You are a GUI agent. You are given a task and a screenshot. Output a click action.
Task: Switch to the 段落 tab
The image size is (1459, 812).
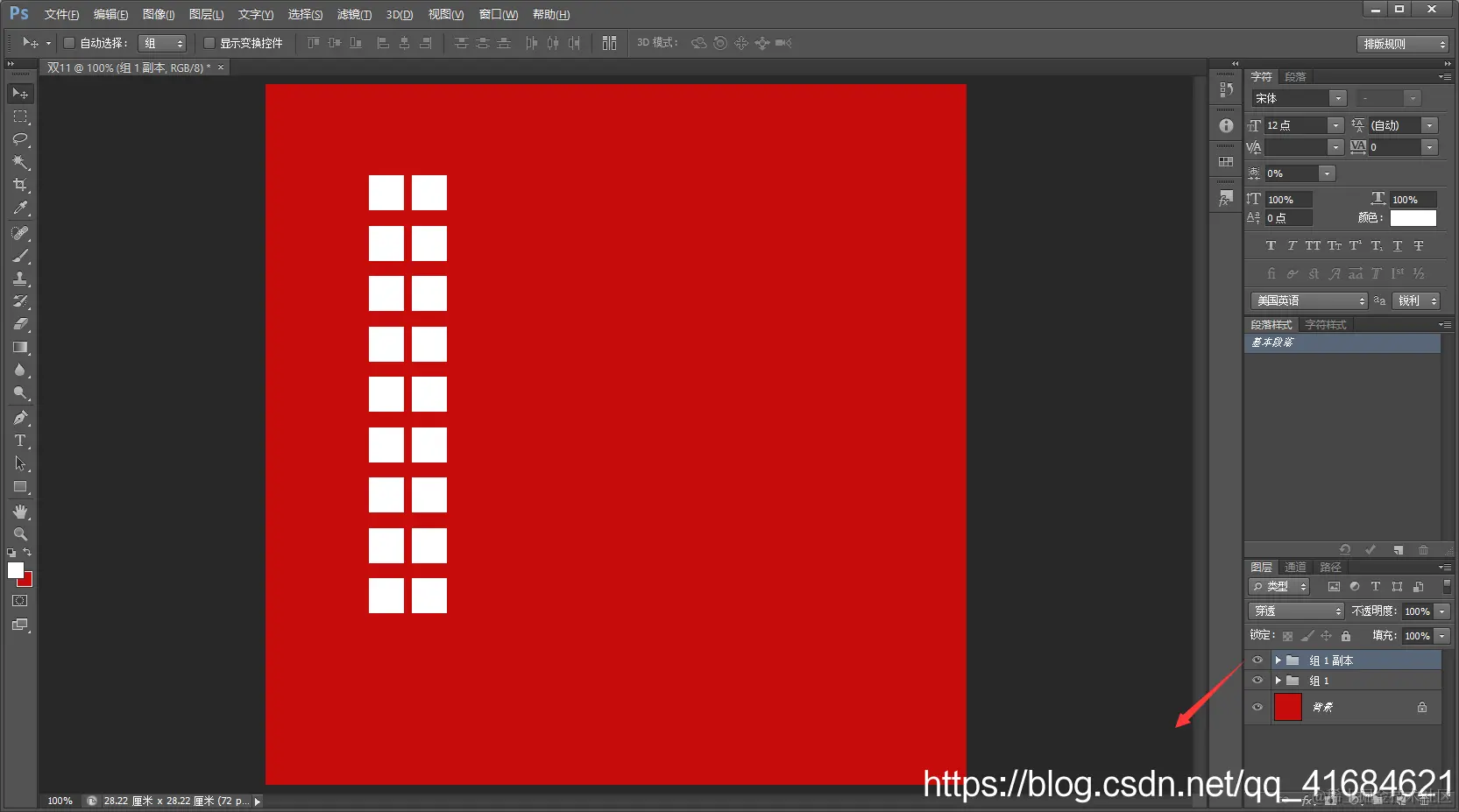(x=1295, y=77)
